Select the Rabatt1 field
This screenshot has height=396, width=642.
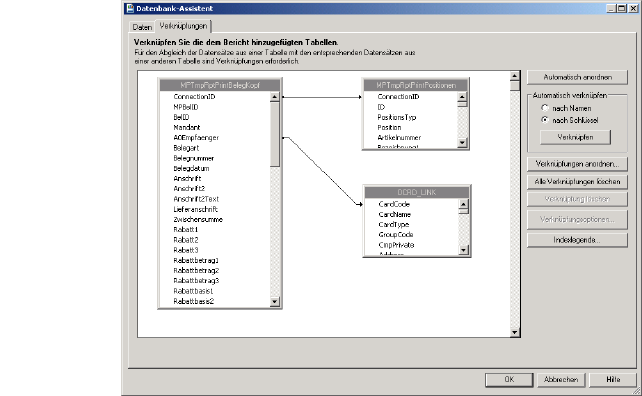(x=186, y=230)
